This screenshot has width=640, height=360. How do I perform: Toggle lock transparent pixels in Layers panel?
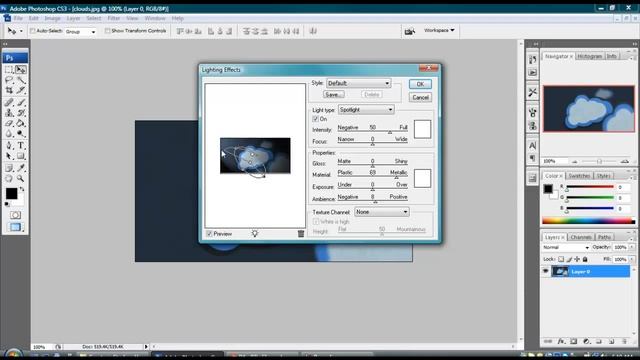pos(561,259)
